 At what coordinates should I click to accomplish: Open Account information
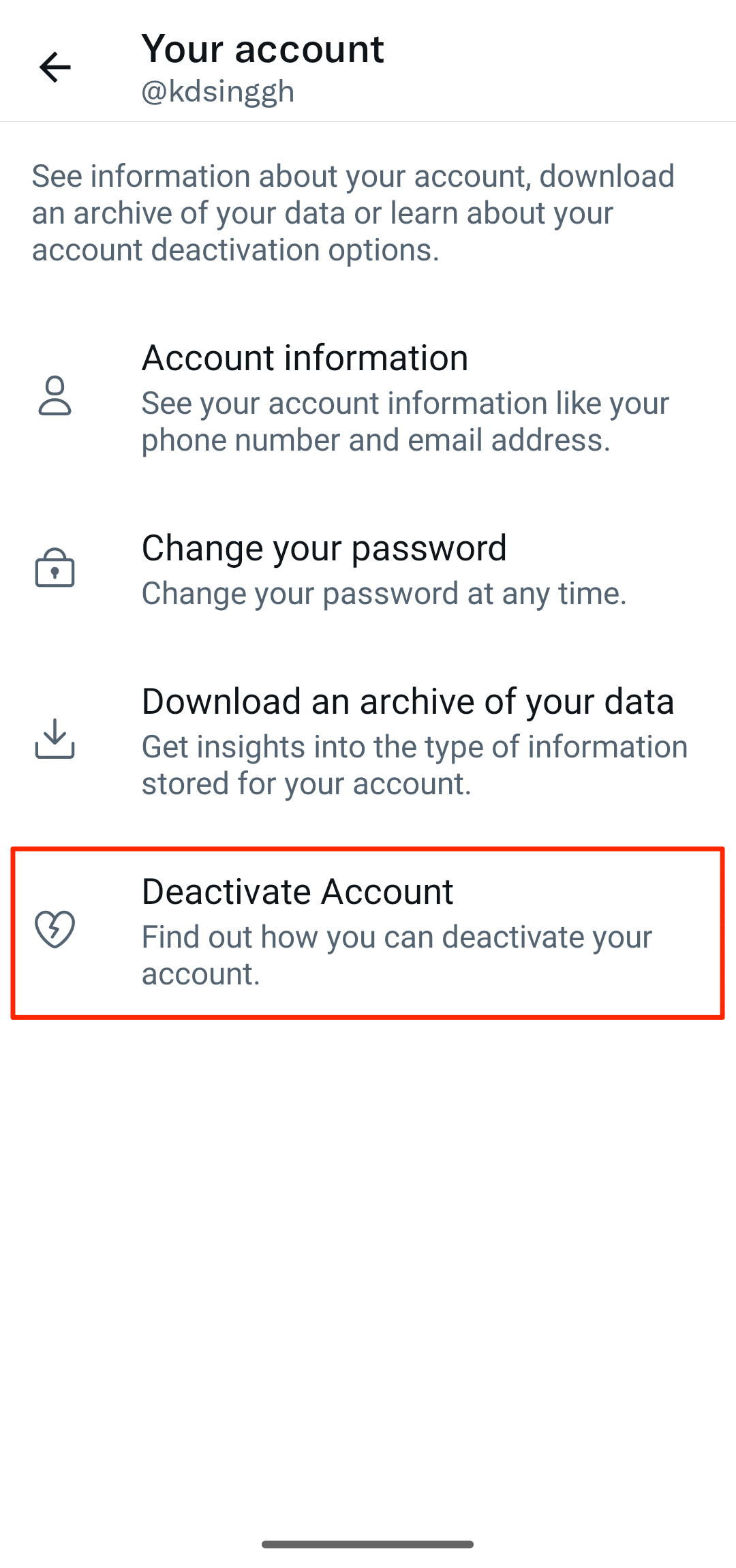(305, 358)
